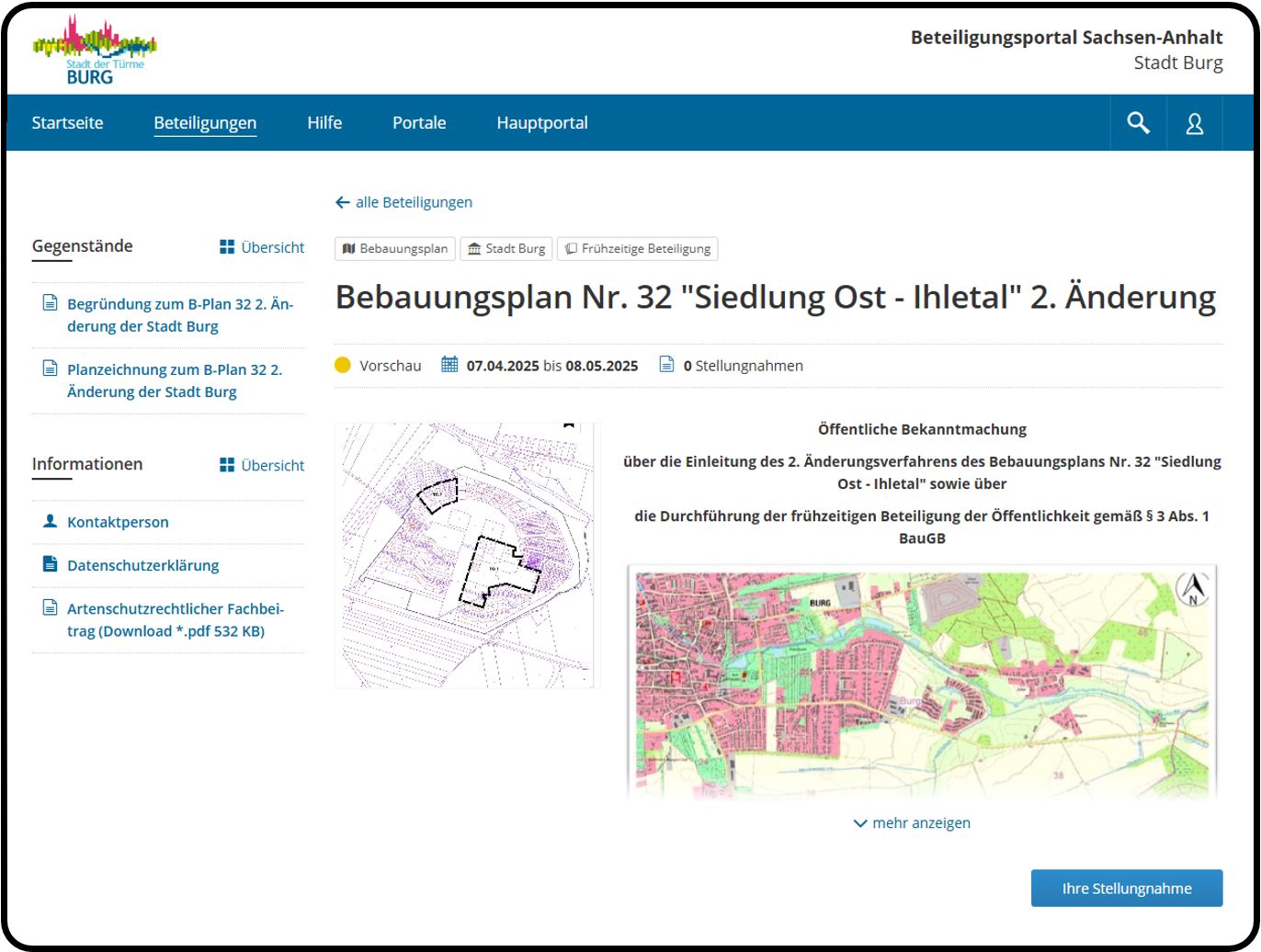This screenshot has width=1261, height=952.
Task: Click the back arrow before alle Beteiligungen
Action: click(x=343, y=202)
